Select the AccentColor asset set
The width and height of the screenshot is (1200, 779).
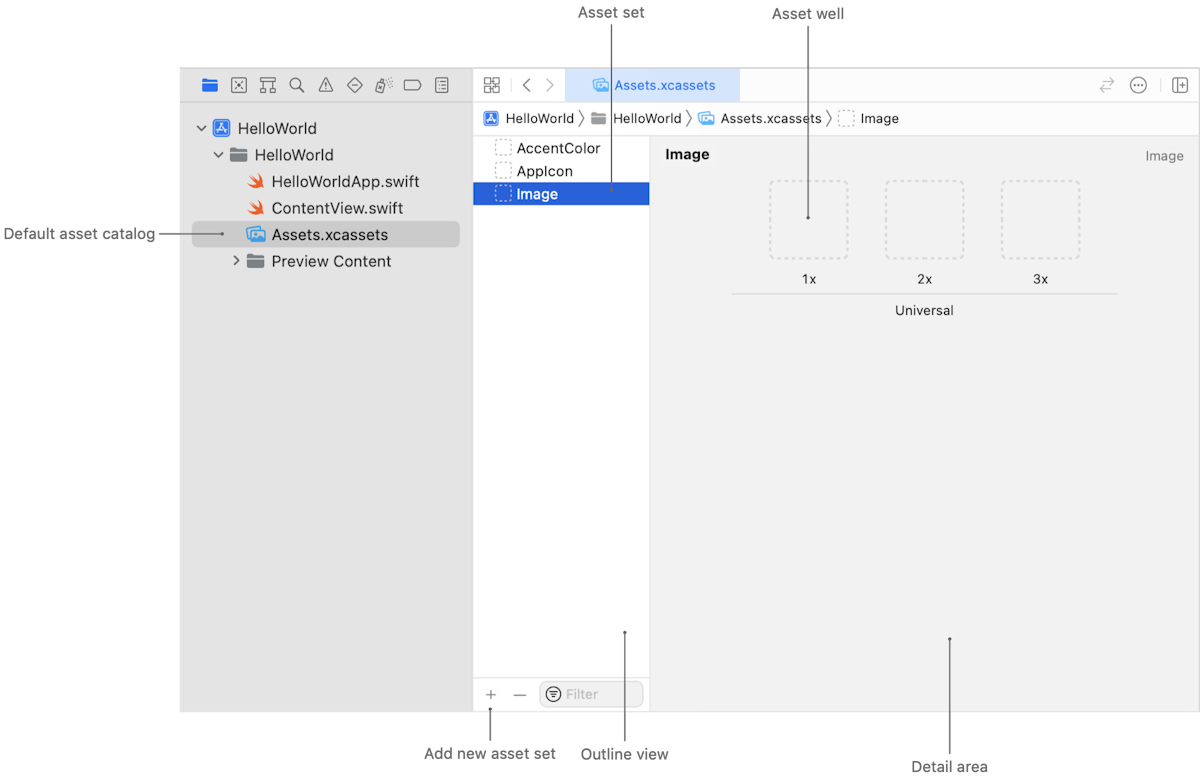[x=558, y=148]
